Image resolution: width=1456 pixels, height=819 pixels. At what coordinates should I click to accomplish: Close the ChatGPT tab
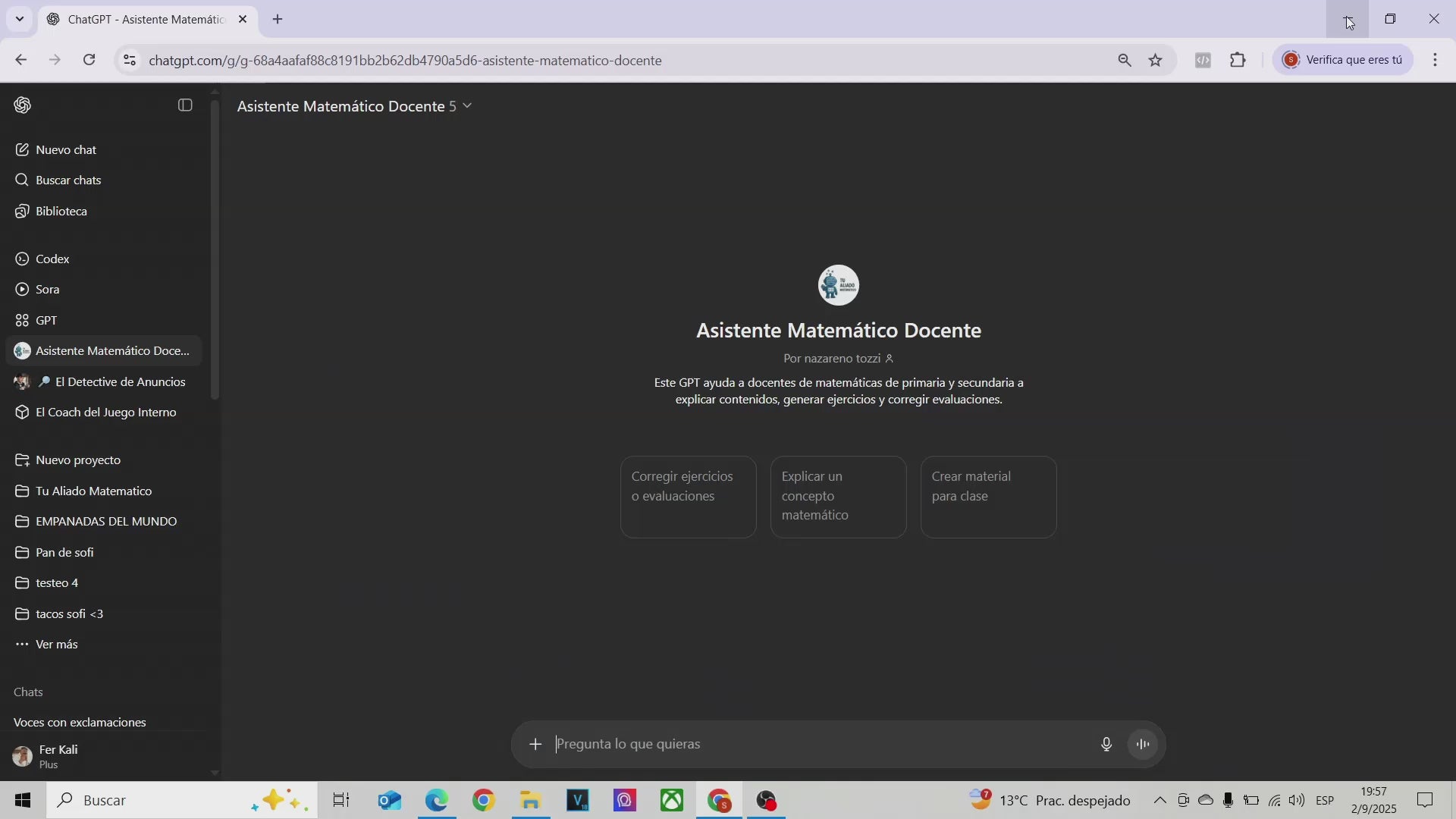[243, 20]
